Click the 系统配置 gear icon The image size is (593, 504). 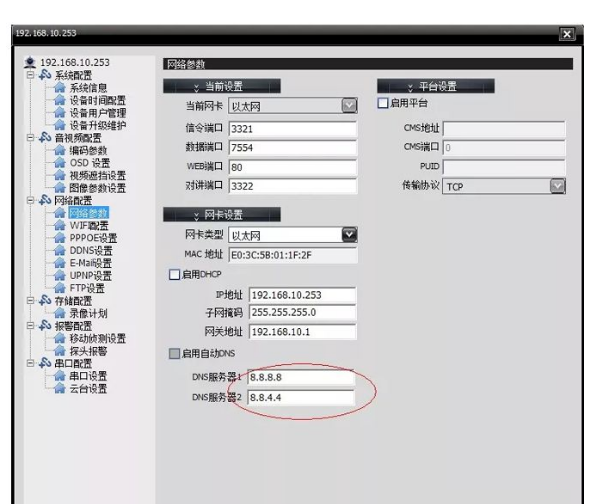45,75
